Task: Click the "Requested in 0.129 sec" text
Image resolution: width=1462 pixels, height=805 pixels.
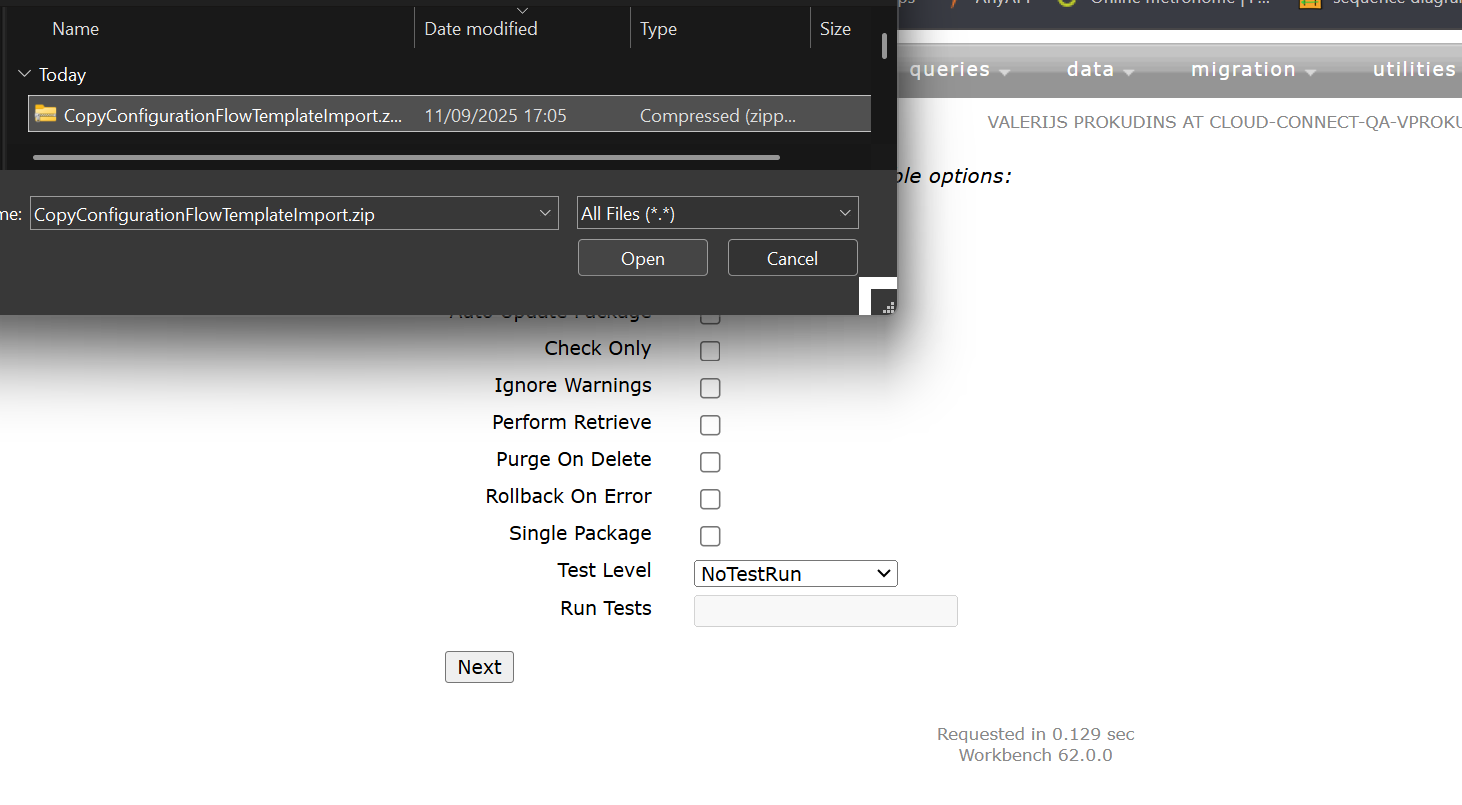Action: pyautogui.click(x=1035, y=734)
